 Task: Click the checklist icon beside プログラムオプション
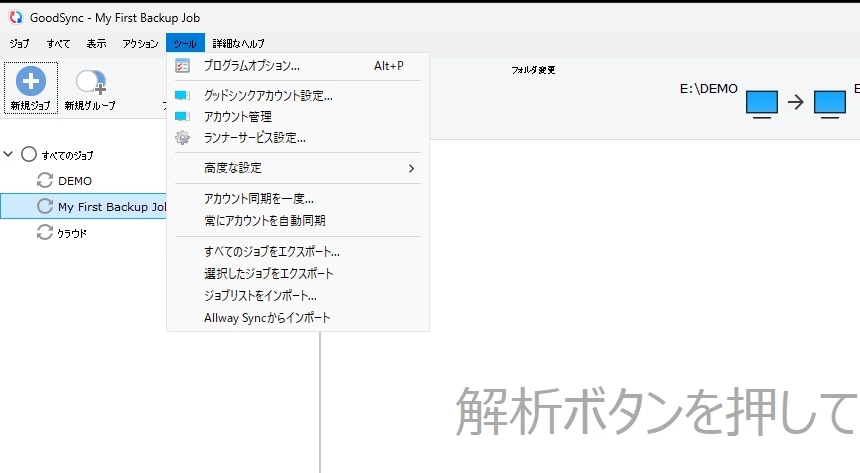[182, 66]
